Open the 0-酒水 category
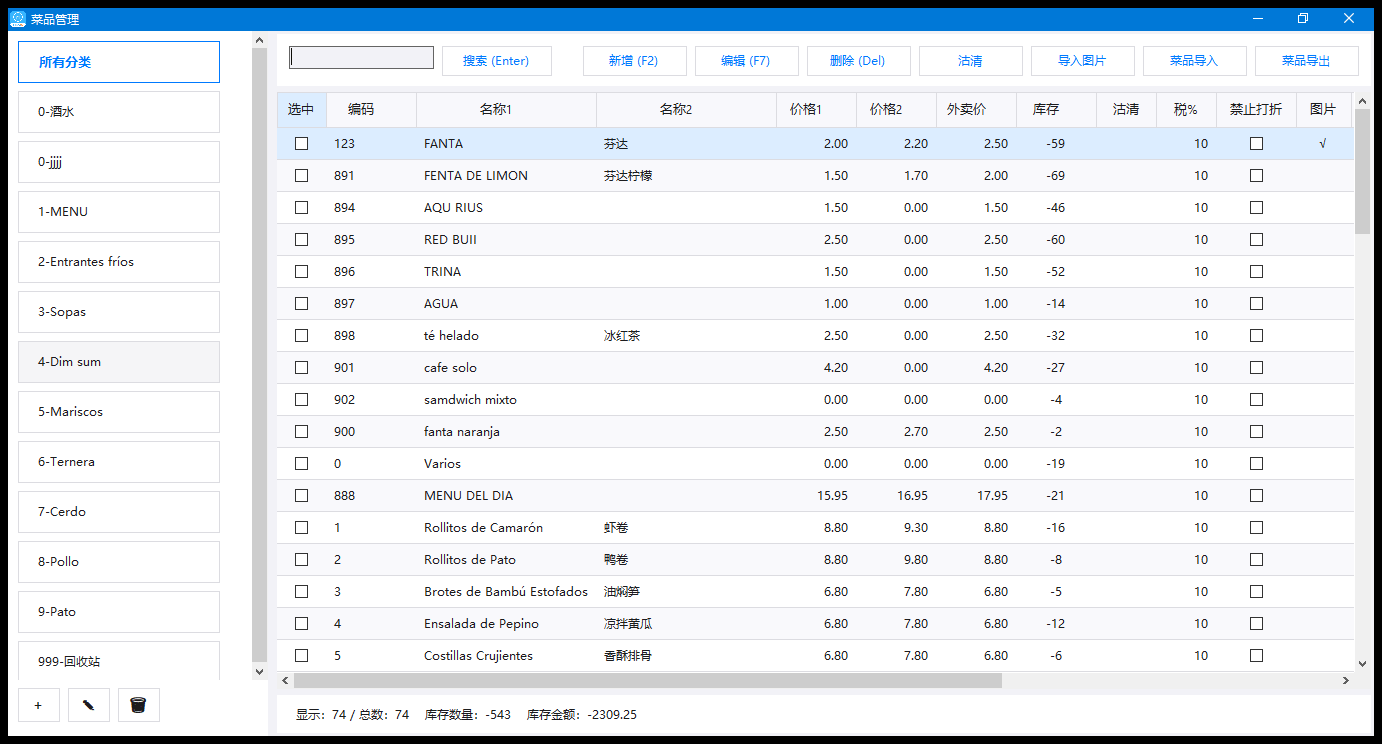Image resolution: width=1382 pixels, height=744 pixels. click(119, 112)
